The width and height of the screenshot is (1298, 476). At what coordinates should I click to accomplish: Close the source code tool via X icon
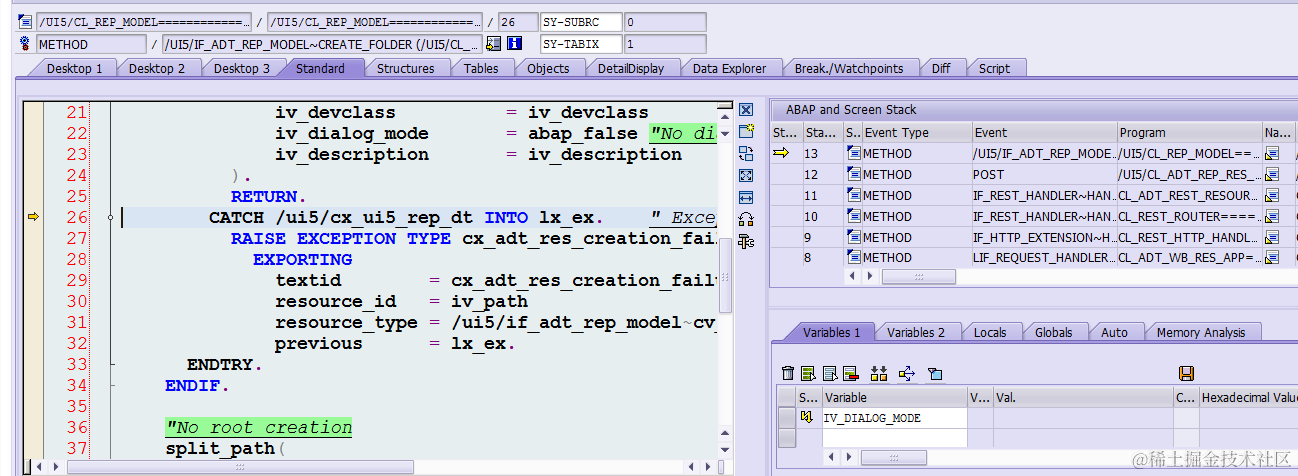coord(746,110)
